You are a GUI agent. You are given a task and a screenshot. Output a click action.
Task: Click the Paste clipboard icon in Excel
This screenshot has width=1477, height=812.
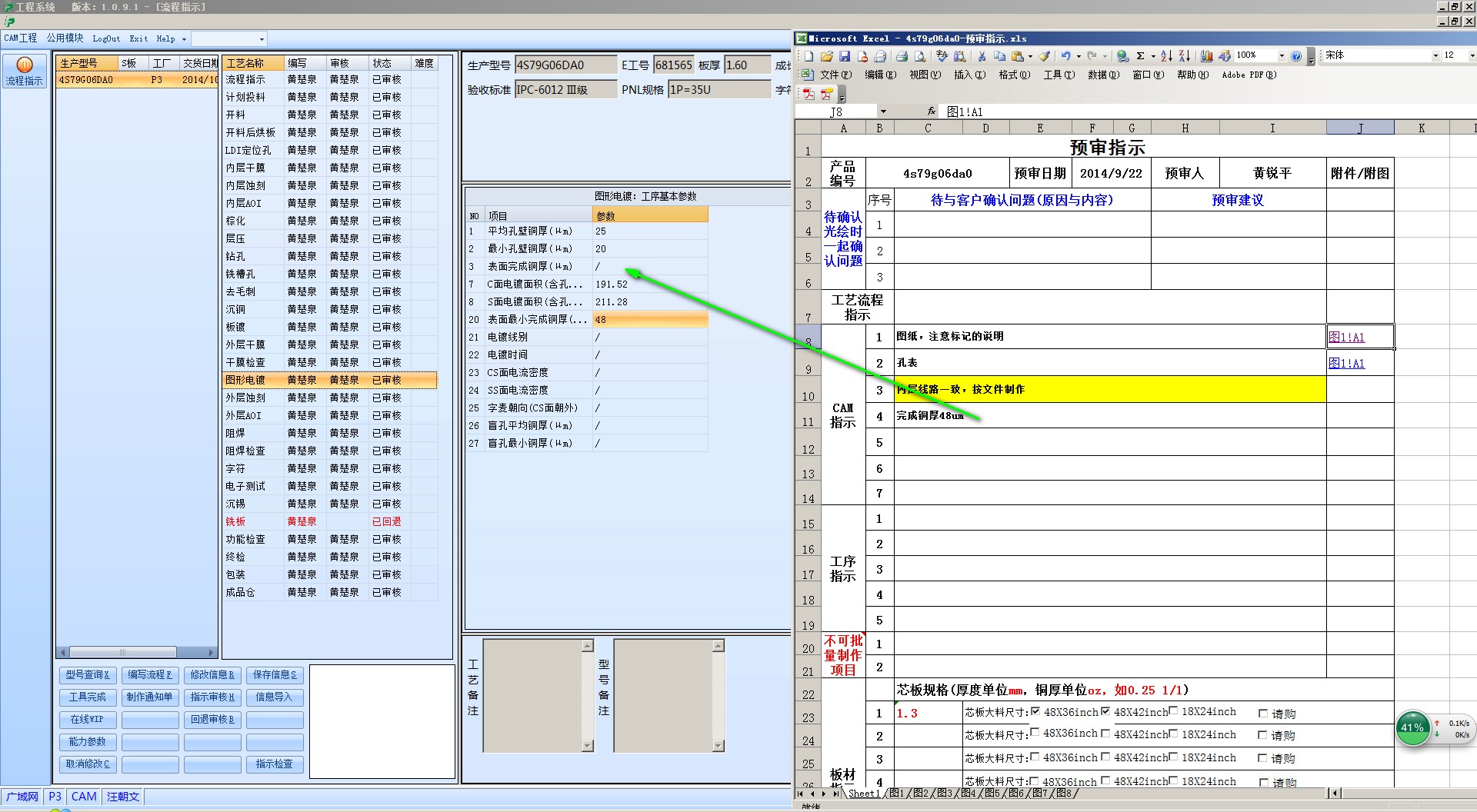pos(1017,56)
